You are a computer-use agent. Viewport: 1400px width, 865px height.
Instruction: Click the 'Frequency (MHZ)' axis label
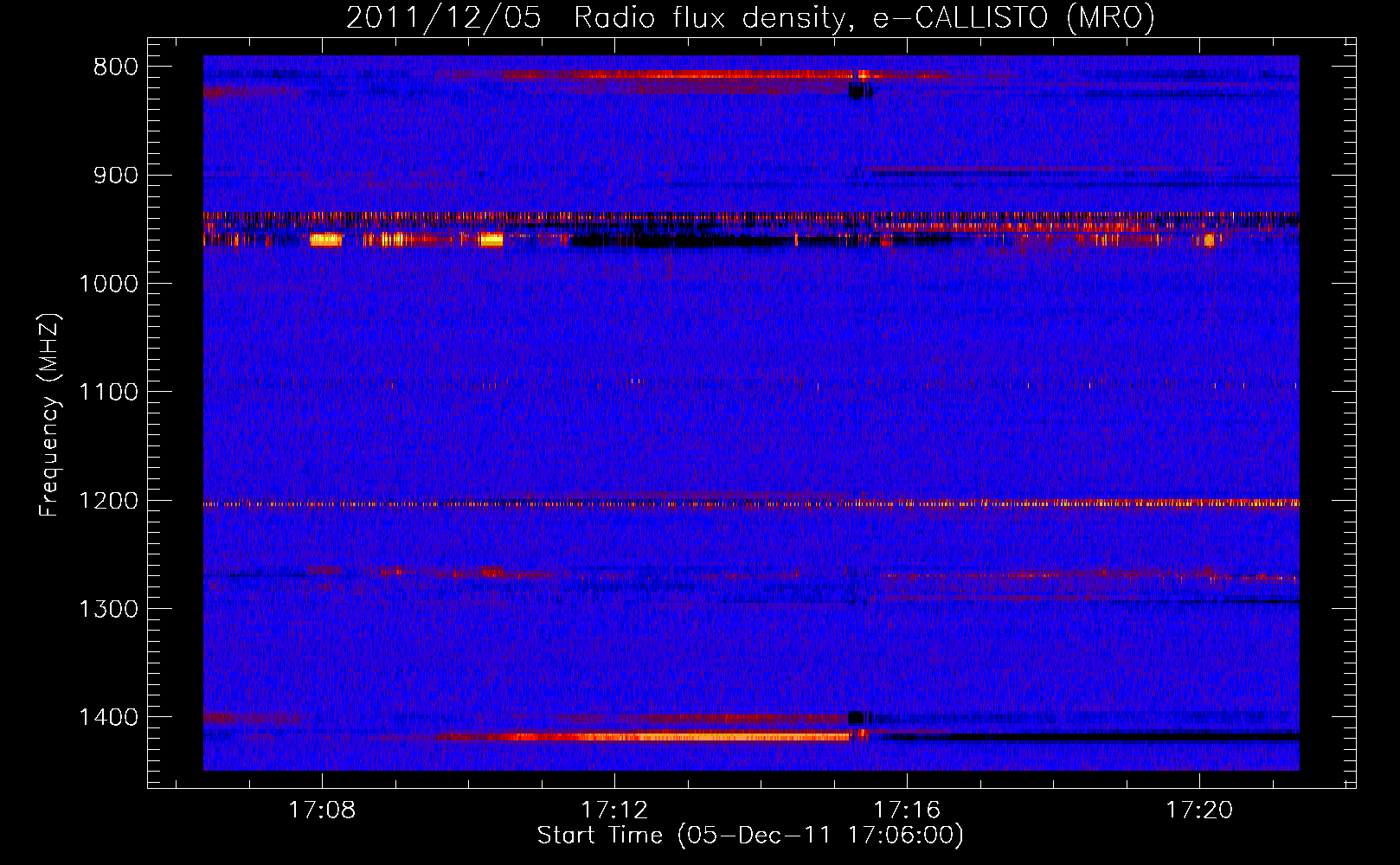(49, 415)
